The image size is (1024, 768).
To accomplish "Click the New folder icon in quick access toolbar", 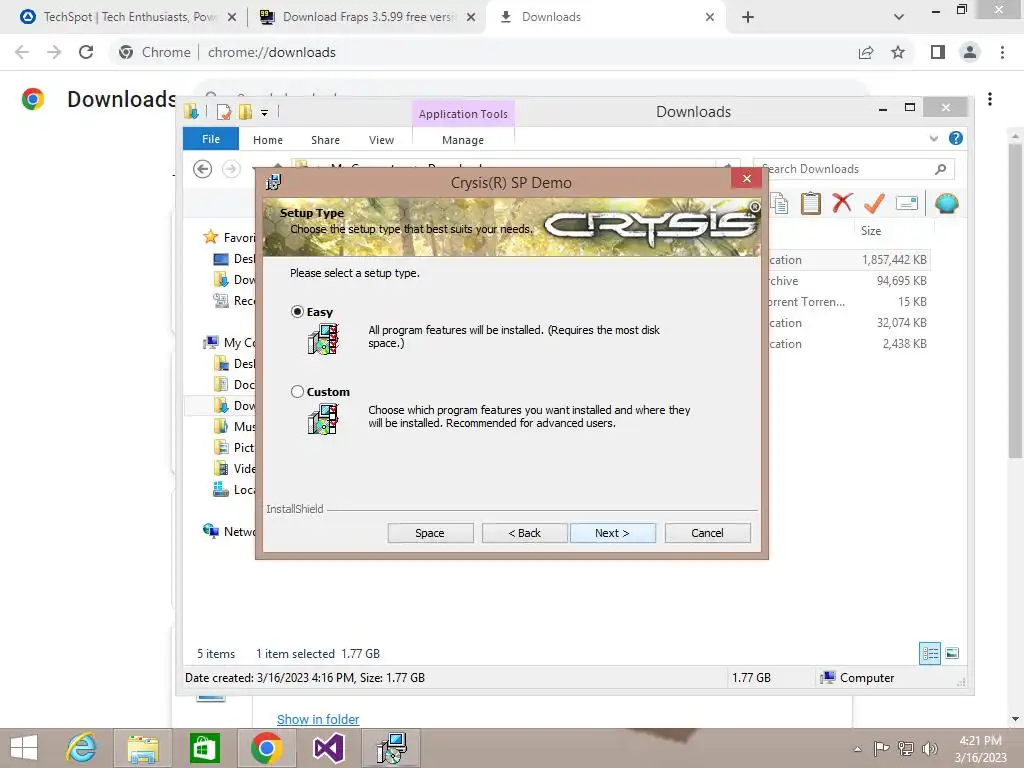I will point(246,112).
